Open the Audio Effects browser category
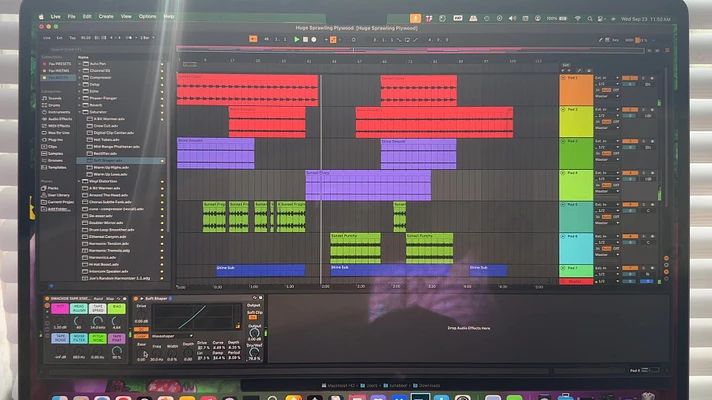This screenshot has width=712, height=400. [x=59, y=119]
